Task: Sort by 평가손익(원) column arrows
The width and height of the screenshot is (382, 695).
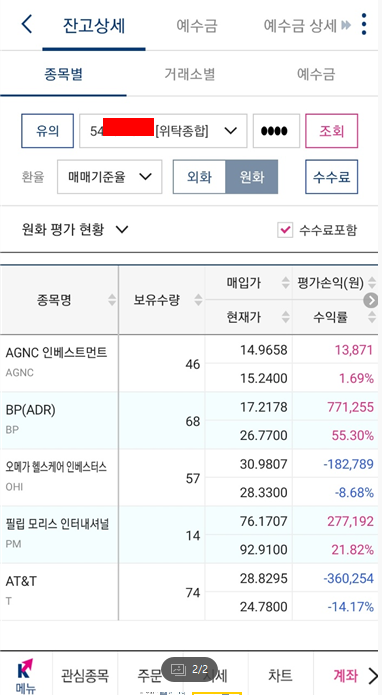Action: click(372, 282)
